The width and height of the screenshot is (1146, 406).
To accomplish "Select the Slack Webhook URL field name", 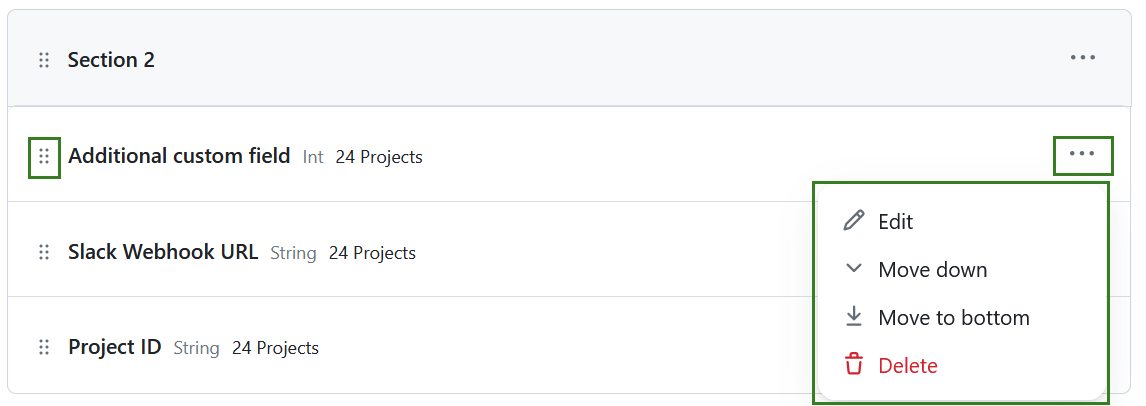I will click(163, 252).
